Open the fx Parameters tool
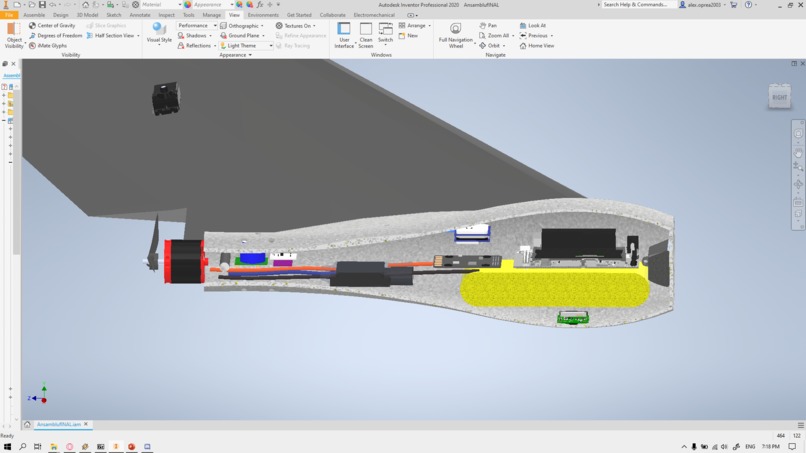 pyautogui.click(x=260, y=5)
